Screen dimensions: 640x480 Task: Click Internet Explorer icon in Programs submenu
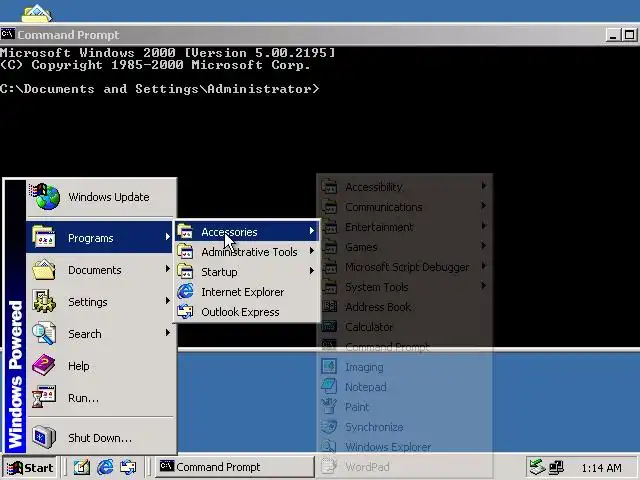185,291
